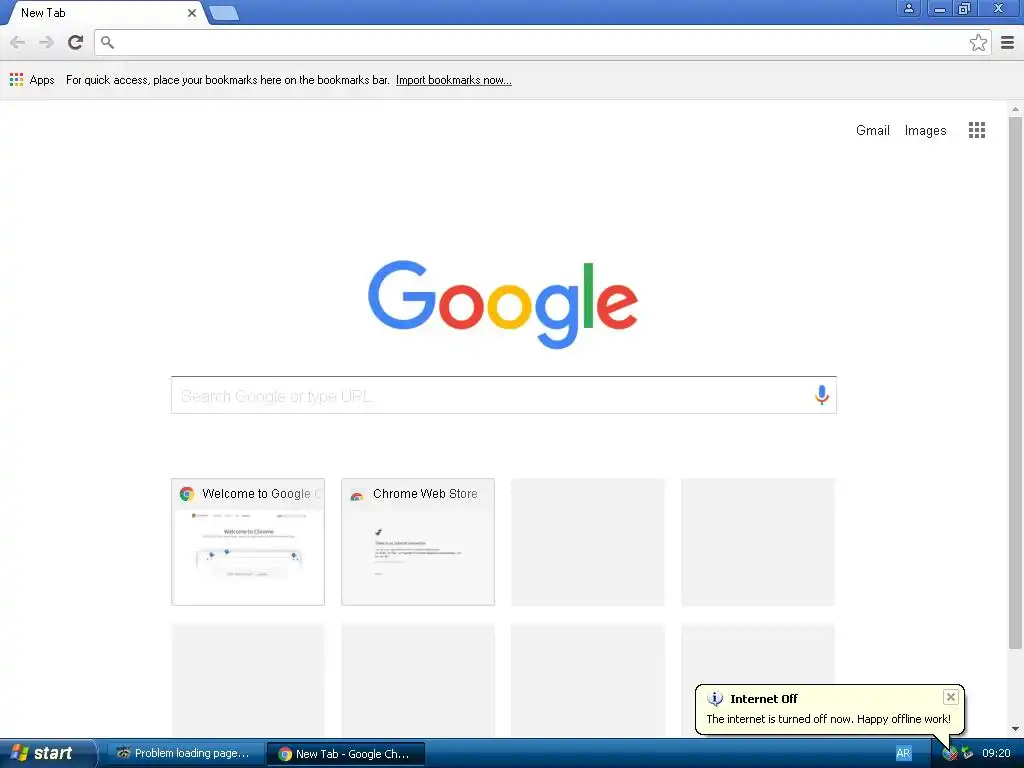Dismiss the Internet Off balloon notification

(x=950, y=697)
